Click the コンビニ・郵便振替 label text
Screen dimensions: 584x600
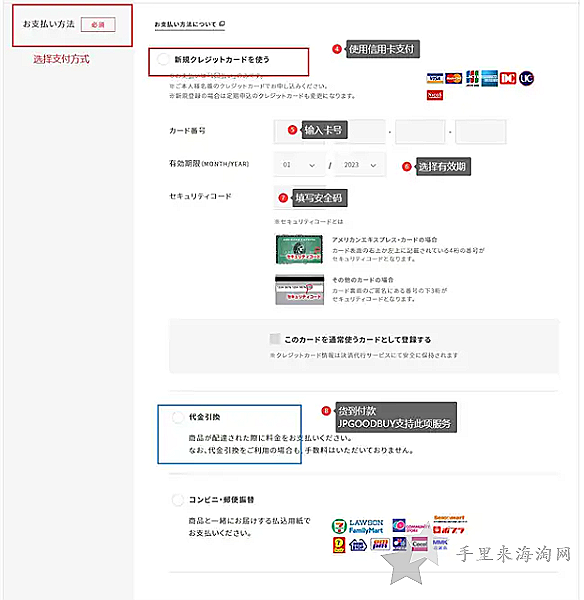(222, 500)
